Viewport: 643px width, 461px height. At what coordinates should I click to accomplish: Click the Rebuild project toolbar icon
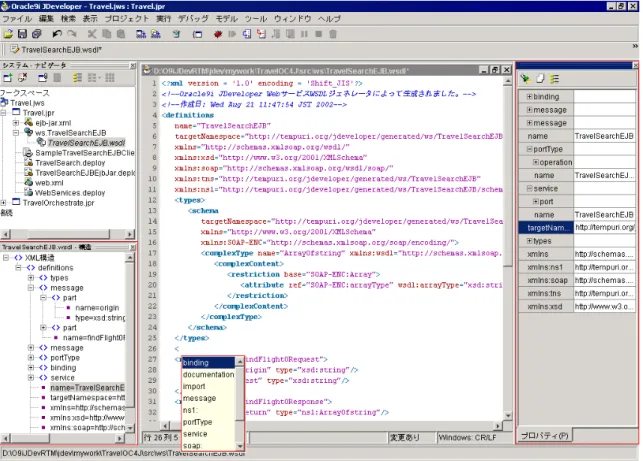pos(156,34)
